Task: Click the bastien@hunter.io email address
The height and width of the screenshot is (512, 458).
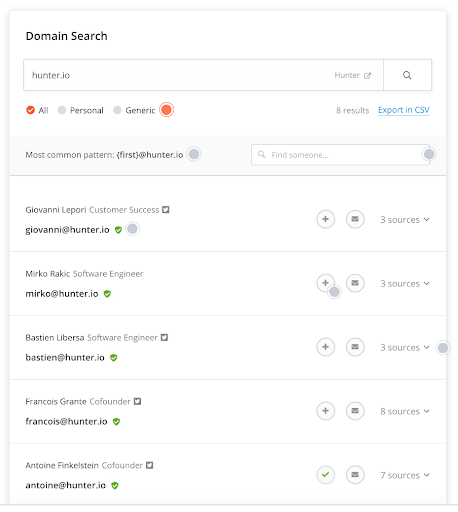Action: tap(65, 358)
